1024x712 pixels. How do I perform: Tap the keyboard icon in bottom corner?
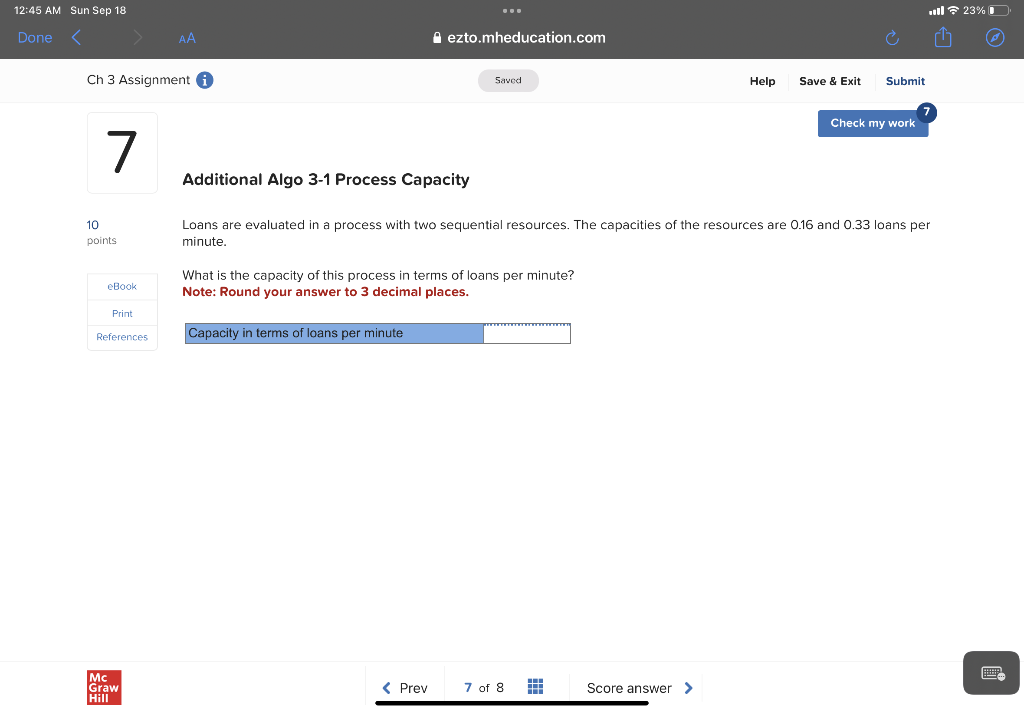[989, 672]
